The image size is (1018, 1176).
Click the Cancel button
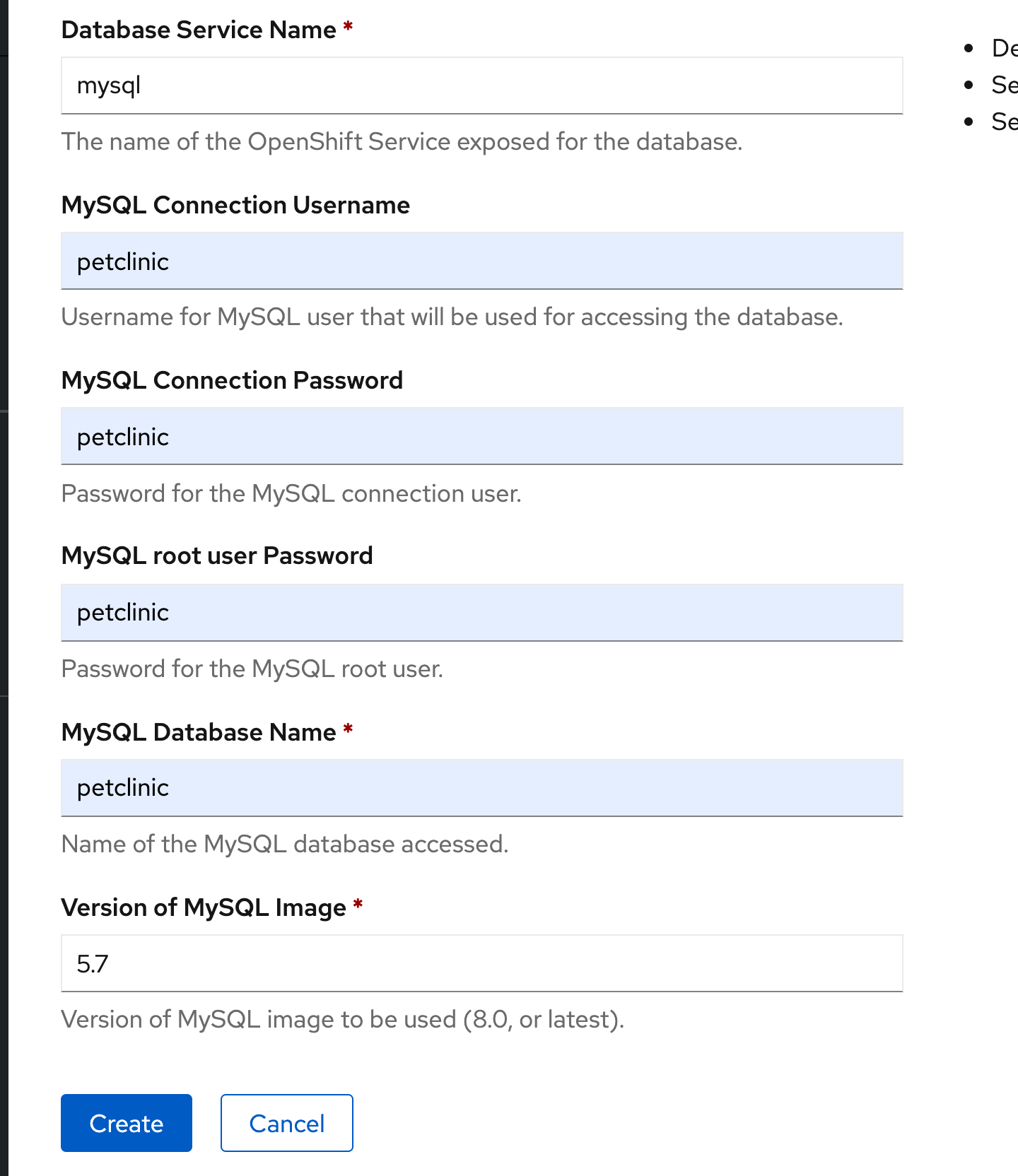tap(286, 1123)
